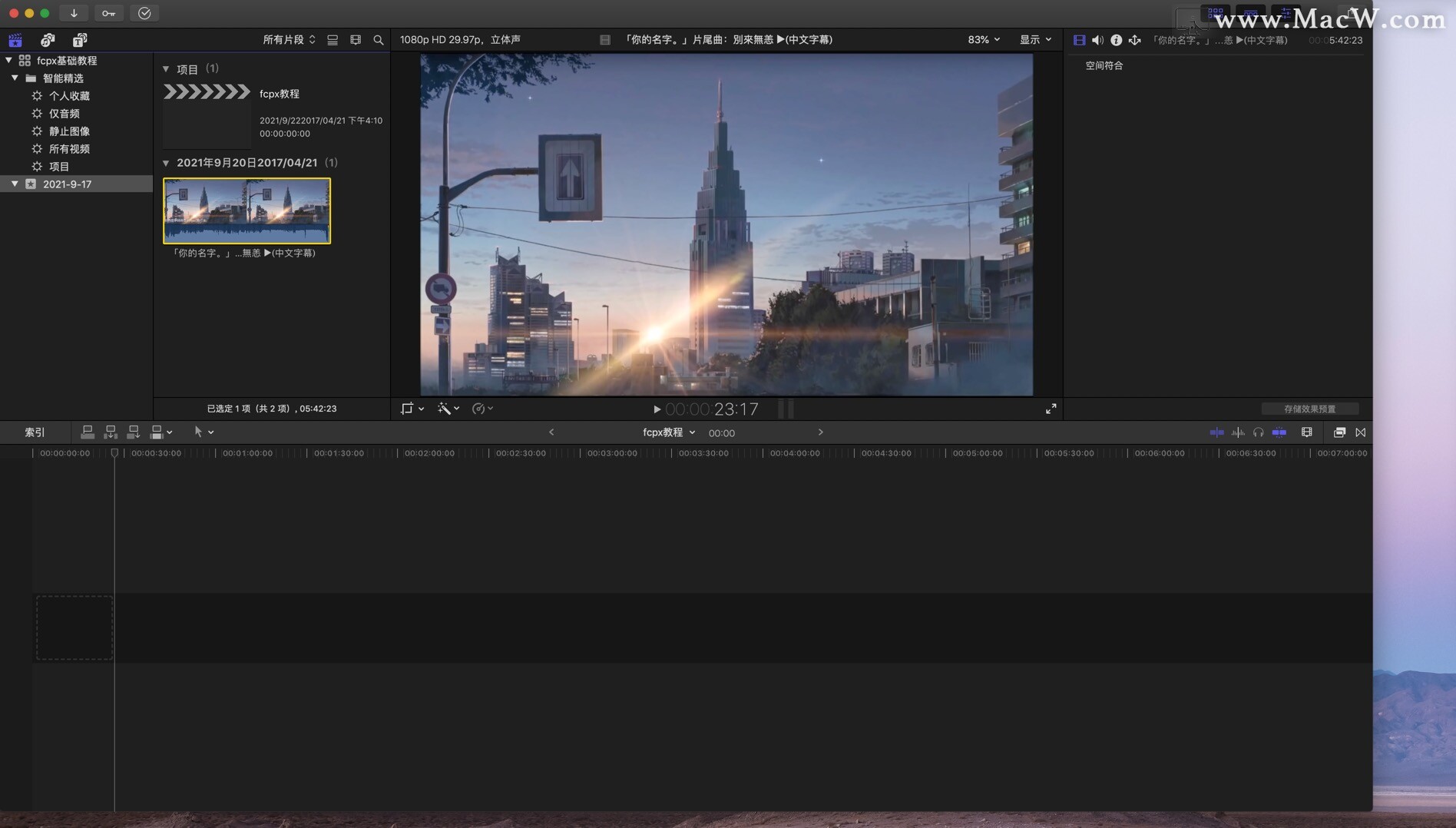Click the filmstrip icon beside the clip title
Viewport: 1456px width, 828px height.
pyautogui.click(x=605, y=40)
